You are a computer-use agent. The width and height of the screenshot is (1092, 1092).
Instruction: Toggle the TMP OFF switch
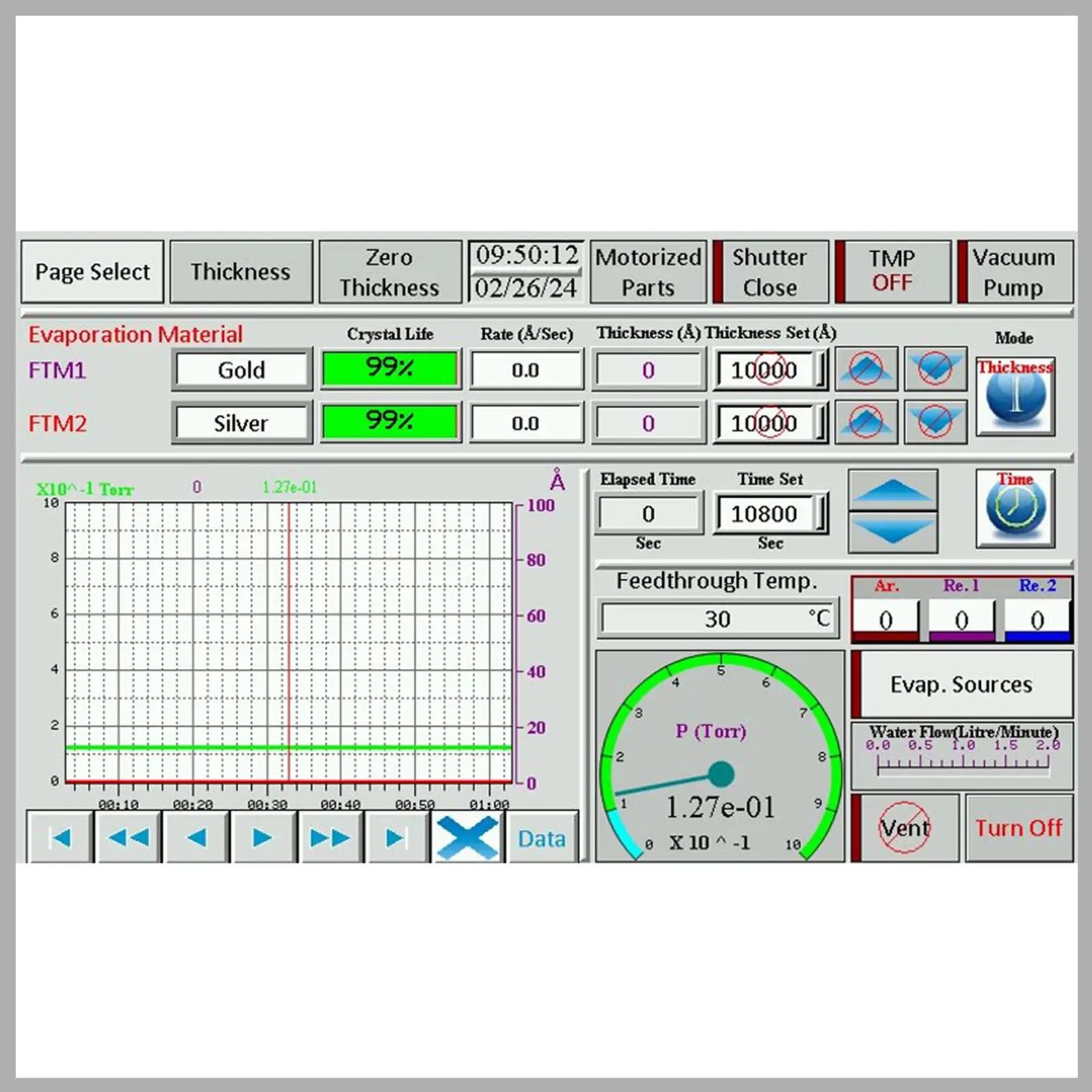892,272
